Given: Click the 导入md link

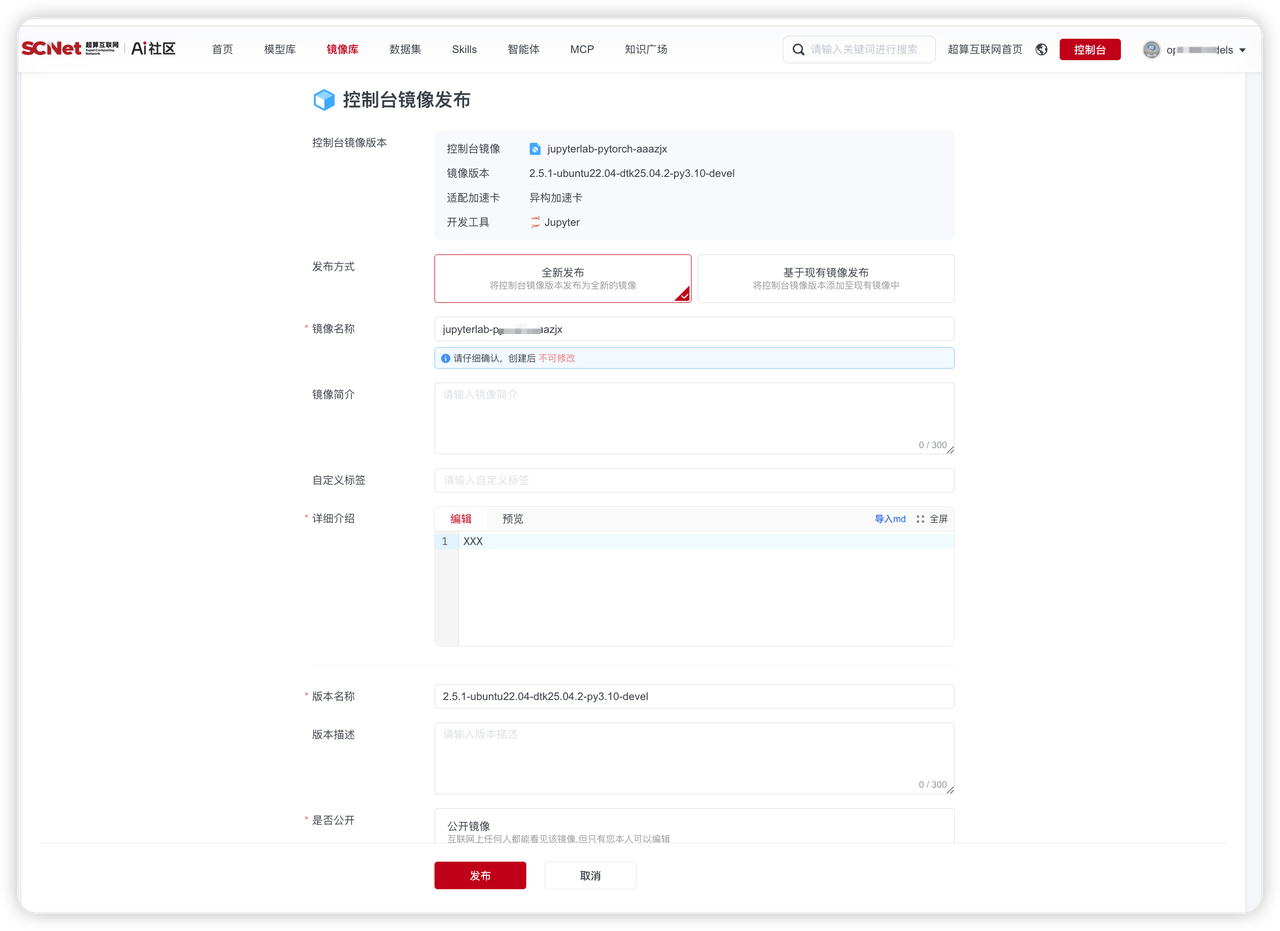Looking at the screenshot, I should click(890, 519).
